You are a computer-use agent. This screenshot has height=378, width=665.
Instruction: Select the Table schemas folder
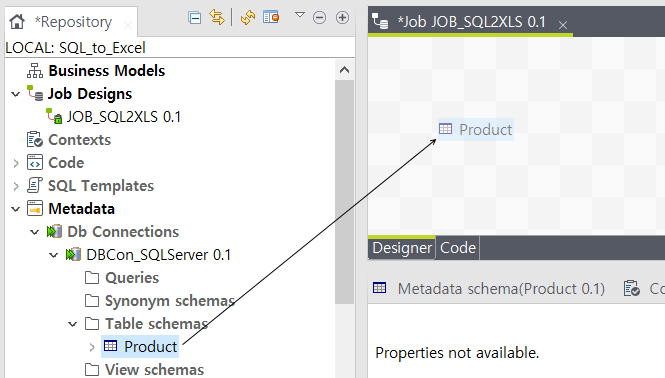coord(156,324)
